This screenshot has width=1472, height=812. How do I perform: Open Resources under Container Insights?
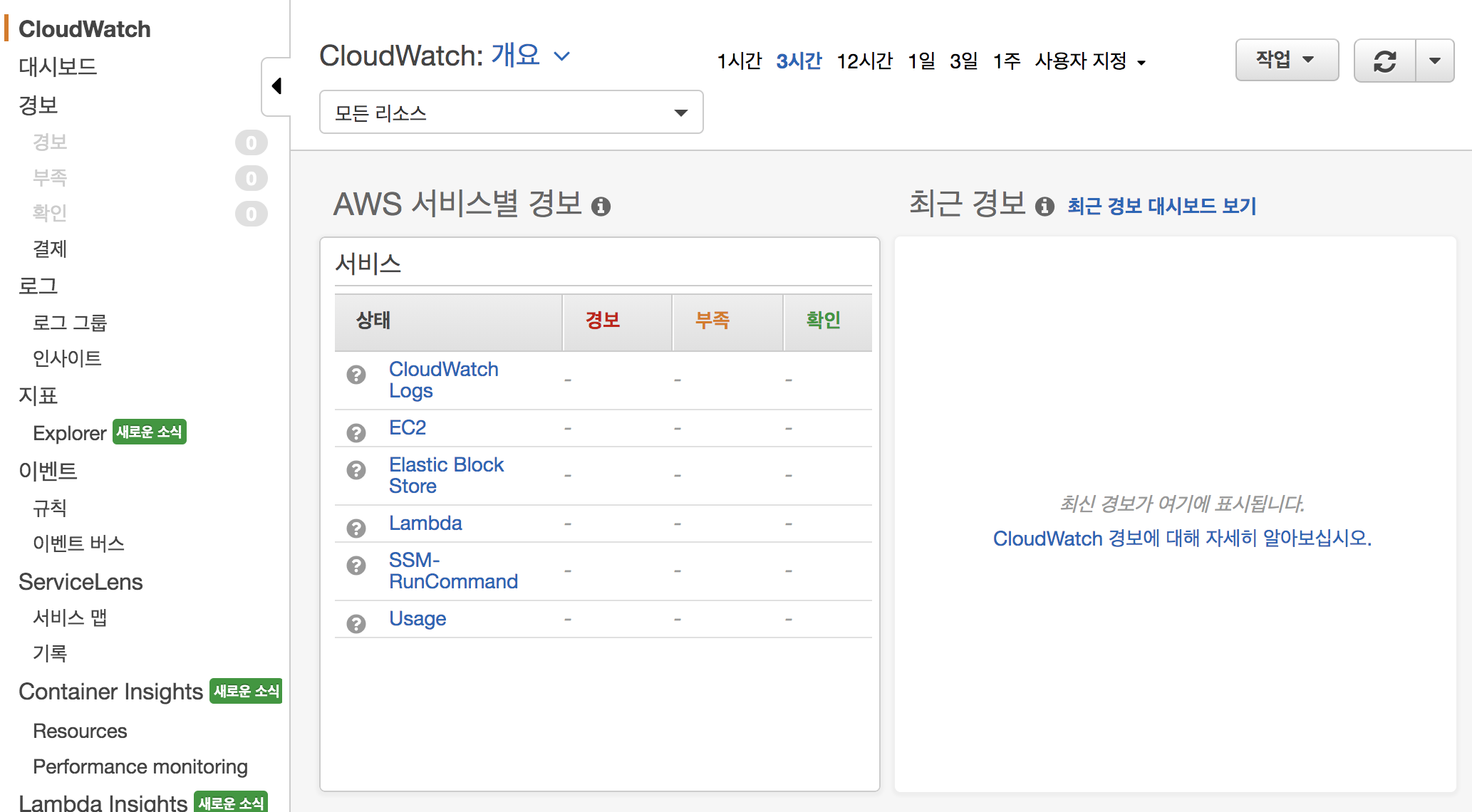80,732
